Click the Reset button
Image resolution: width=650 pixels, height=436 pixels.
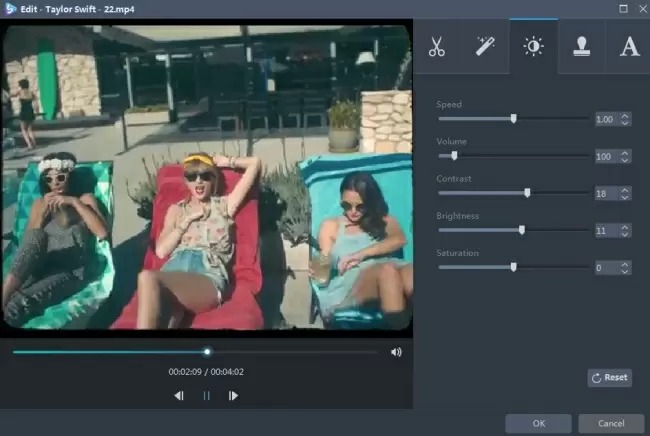609,377
